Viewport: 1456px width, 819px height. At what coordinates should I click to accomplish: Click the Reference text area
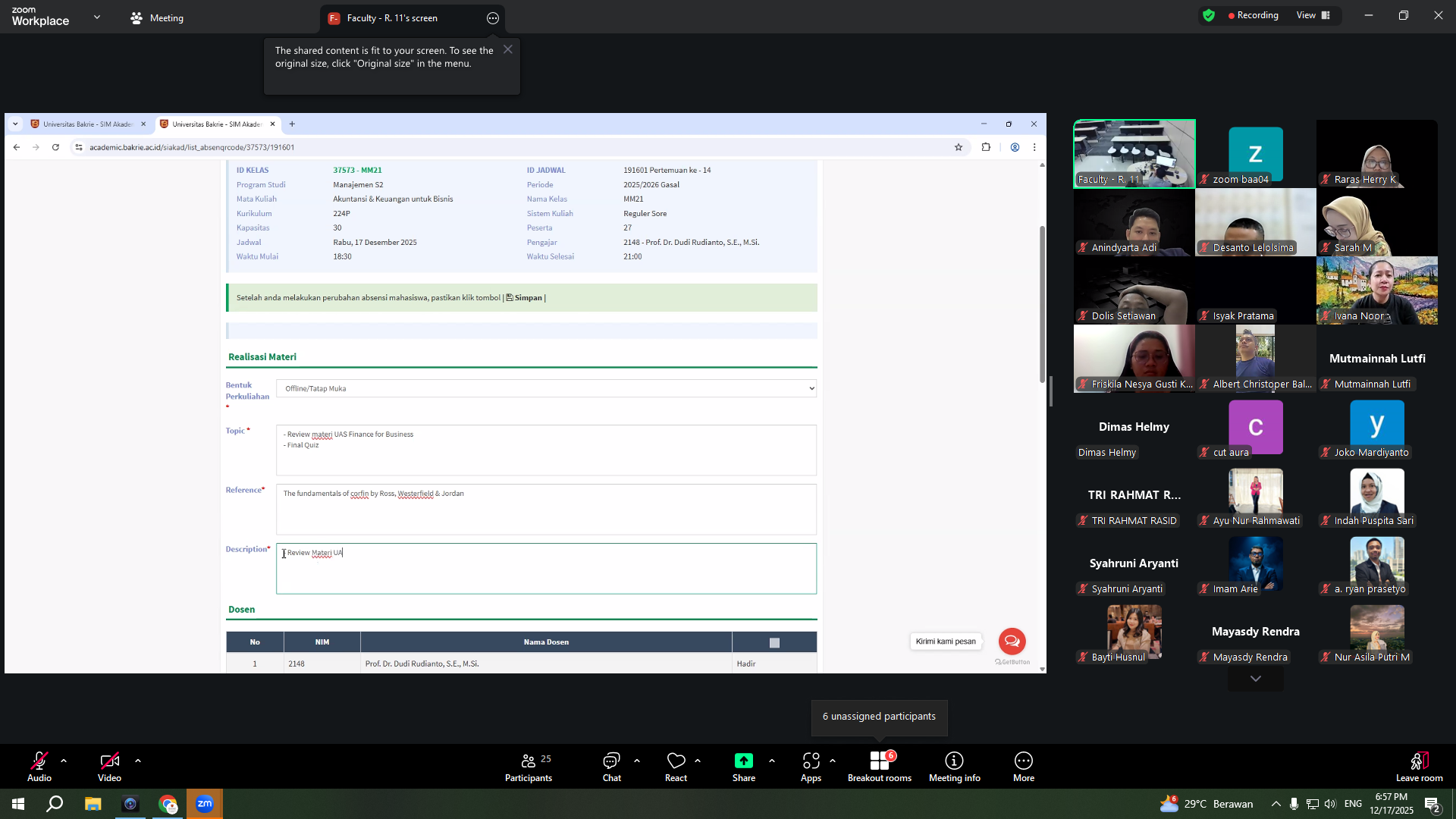pos(546,510)
